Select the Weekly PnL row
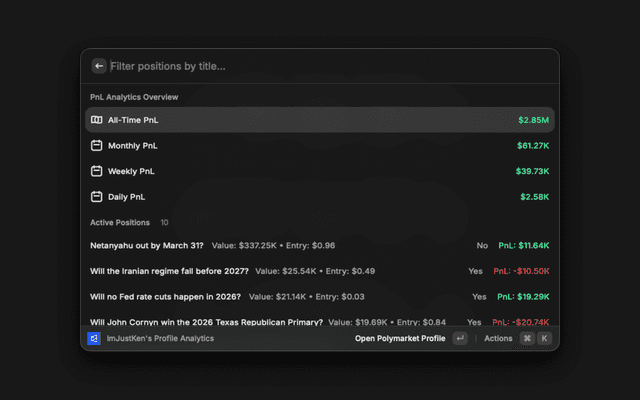The width and height of the screenshot is (640, 400). click(319, 171)
